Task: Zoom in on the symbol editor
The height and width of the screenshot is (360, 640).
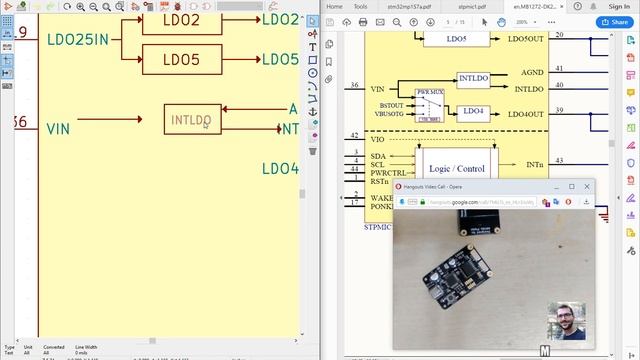Action: coord(80,7)
